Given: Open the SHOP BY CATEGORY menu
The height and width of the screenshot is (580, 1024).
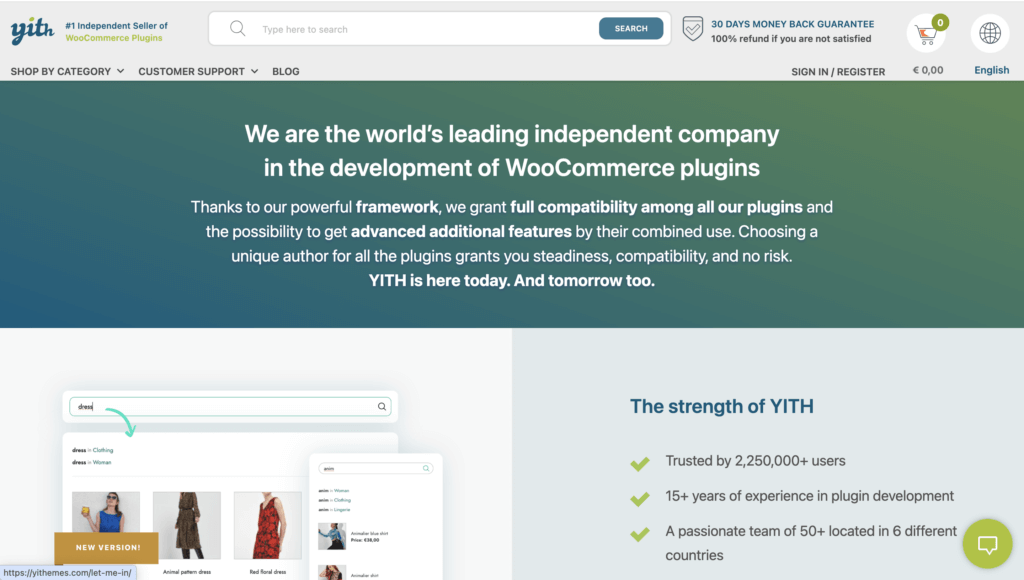Looking at the screenshot, I should (x=60, y=71).
